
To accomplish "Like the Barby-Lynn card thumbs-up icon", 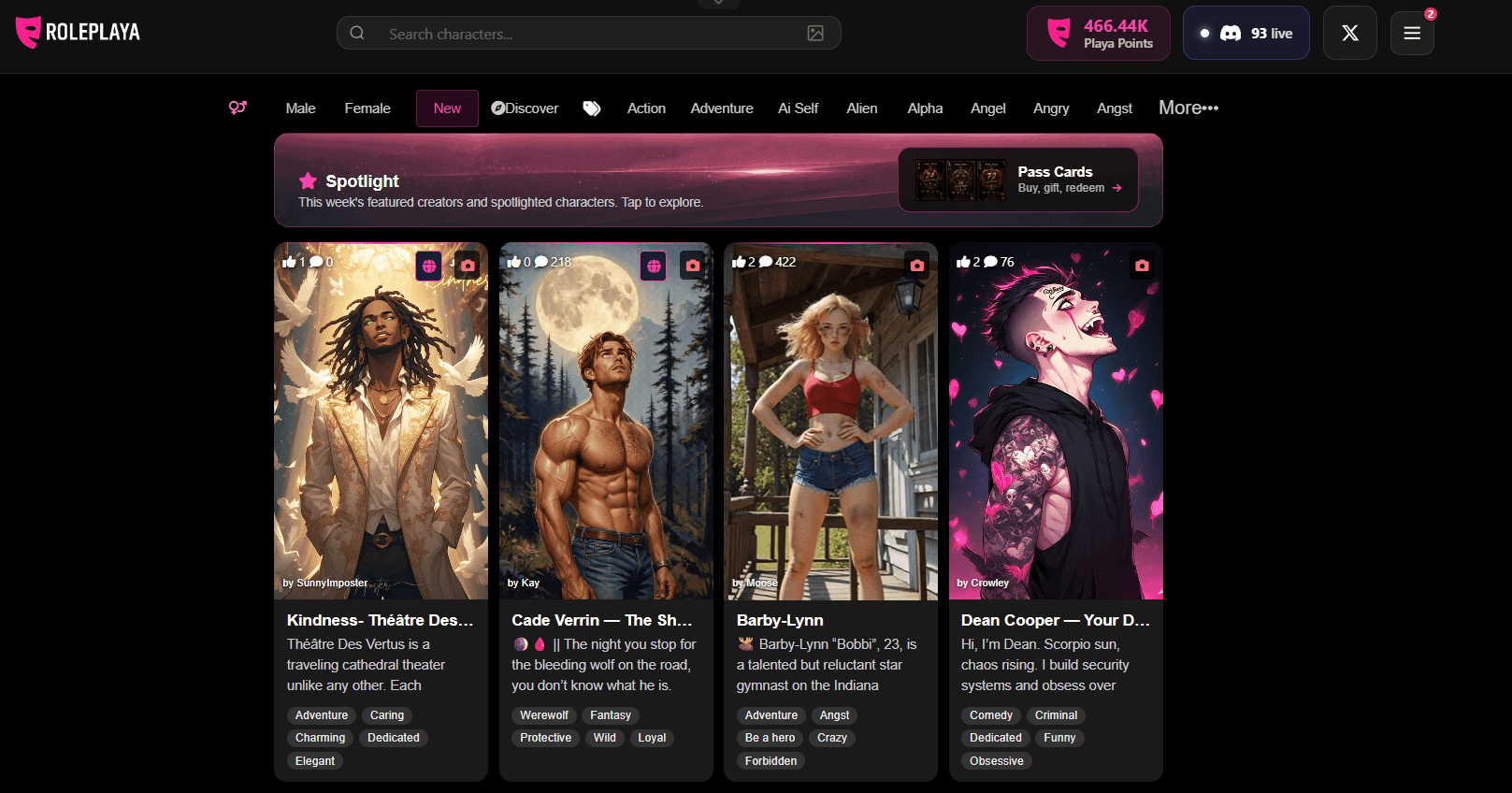I will [739, 262].
